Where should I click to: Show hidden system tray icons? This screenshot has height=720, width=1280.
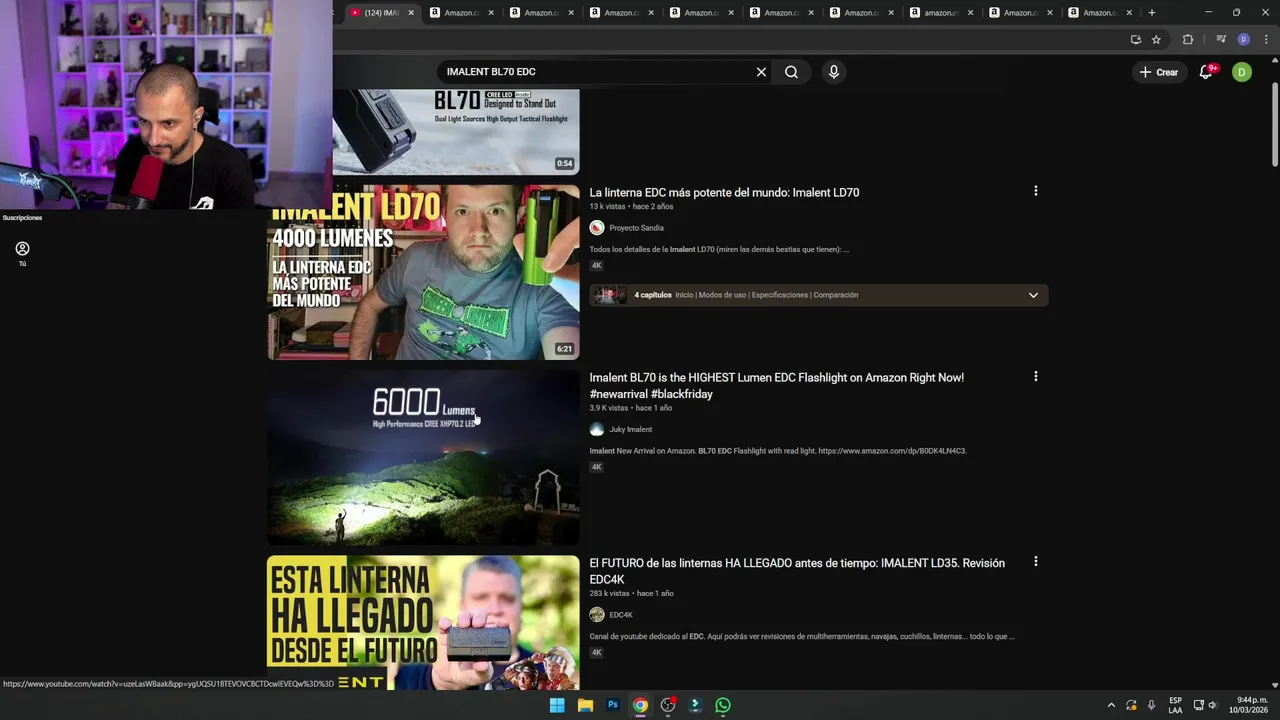pos(1110,705)
